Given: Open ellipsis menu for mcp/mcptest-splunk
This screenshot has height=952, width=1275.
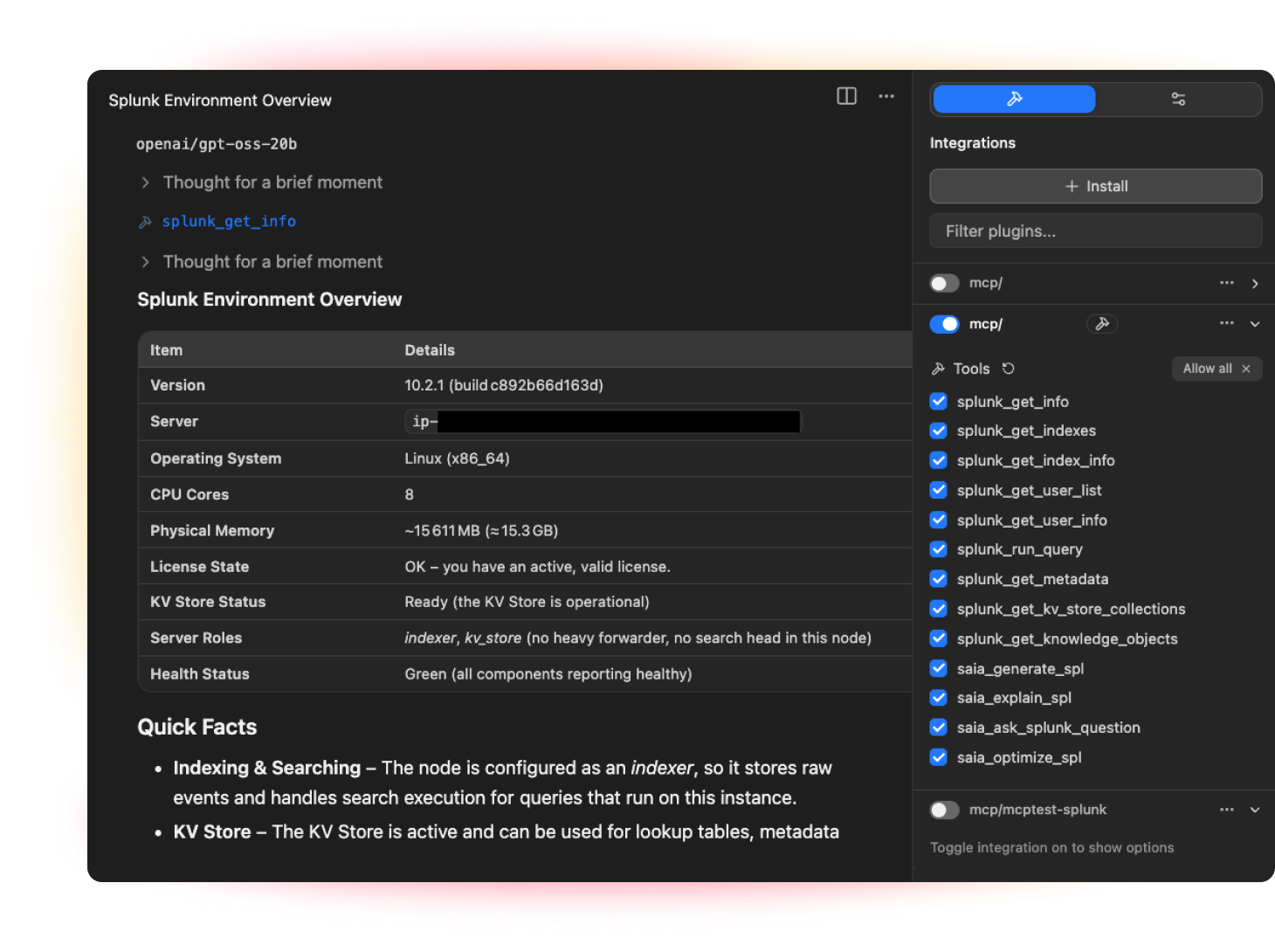Looking at the screenshot, I should coord(1227,810).
